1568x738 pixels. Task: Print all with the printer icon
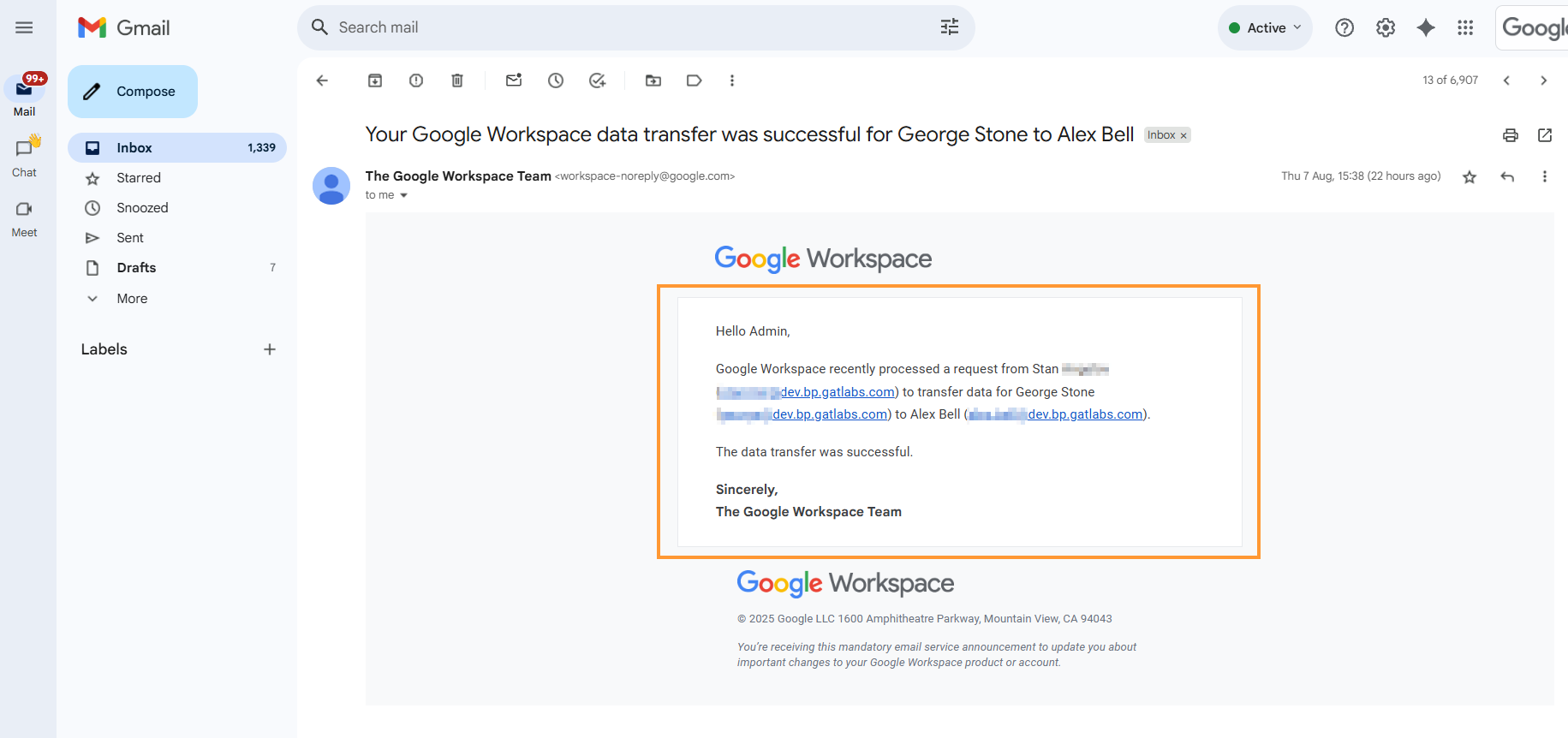pyautogui.click(x=1511, y=135)
